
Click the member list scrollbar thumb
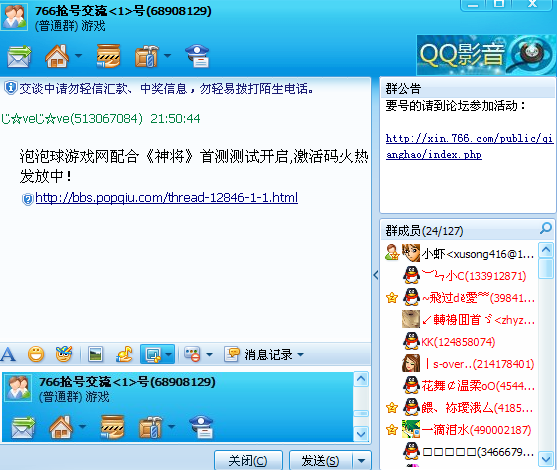546,269
